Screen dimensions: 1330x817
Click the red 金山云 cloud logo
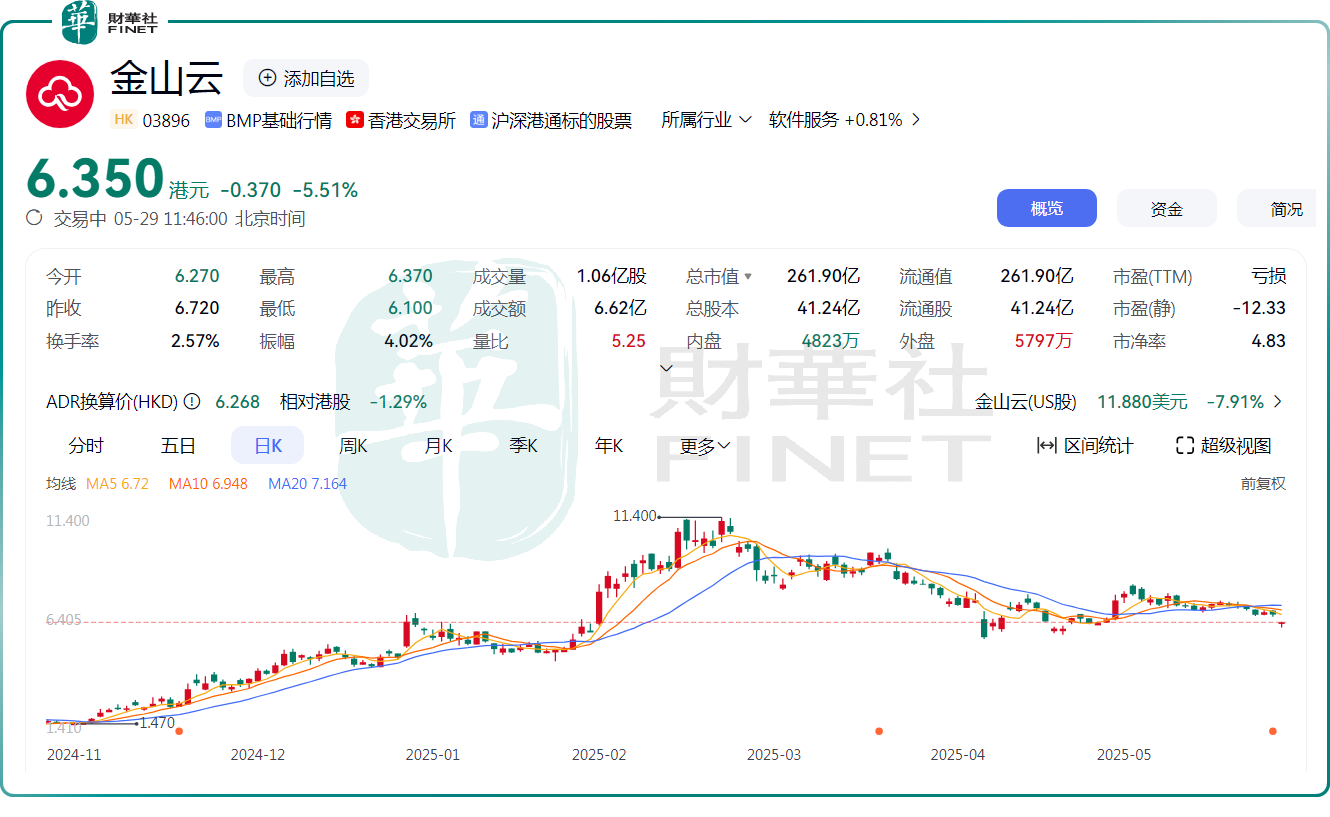(60, 93)
